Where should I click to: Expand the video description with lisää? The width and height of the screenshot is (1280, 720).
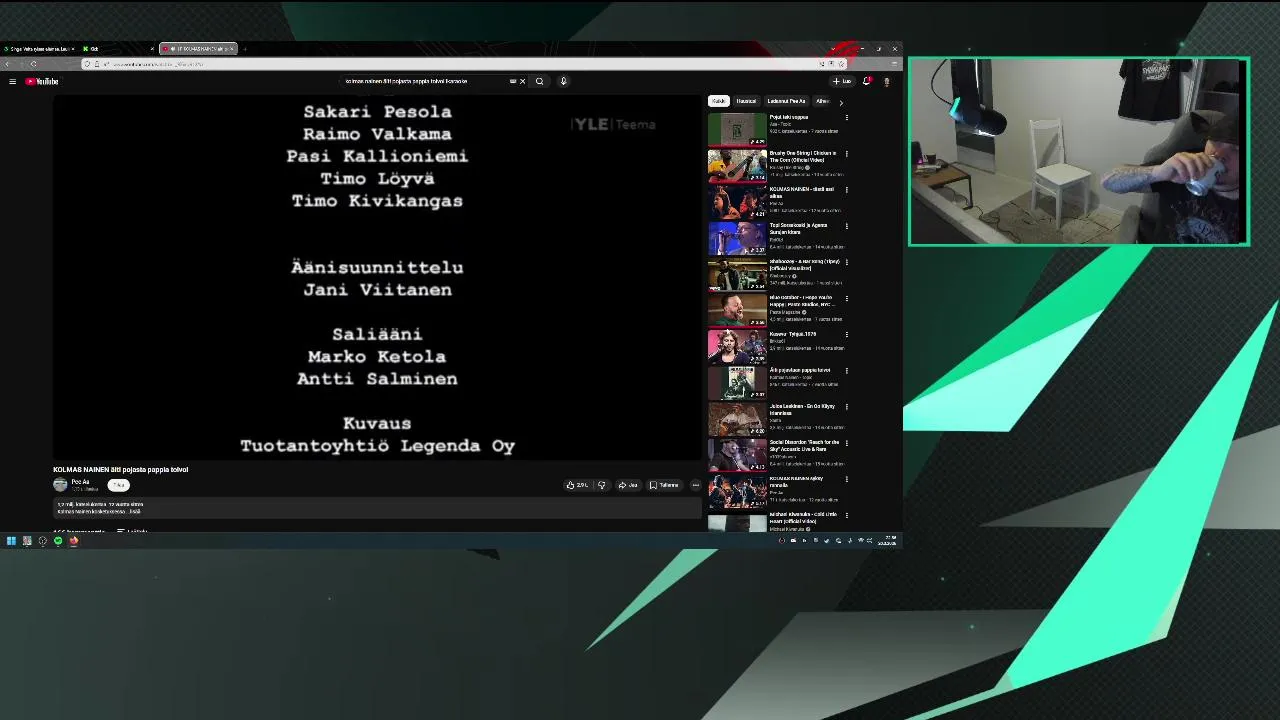coord(135,511)
